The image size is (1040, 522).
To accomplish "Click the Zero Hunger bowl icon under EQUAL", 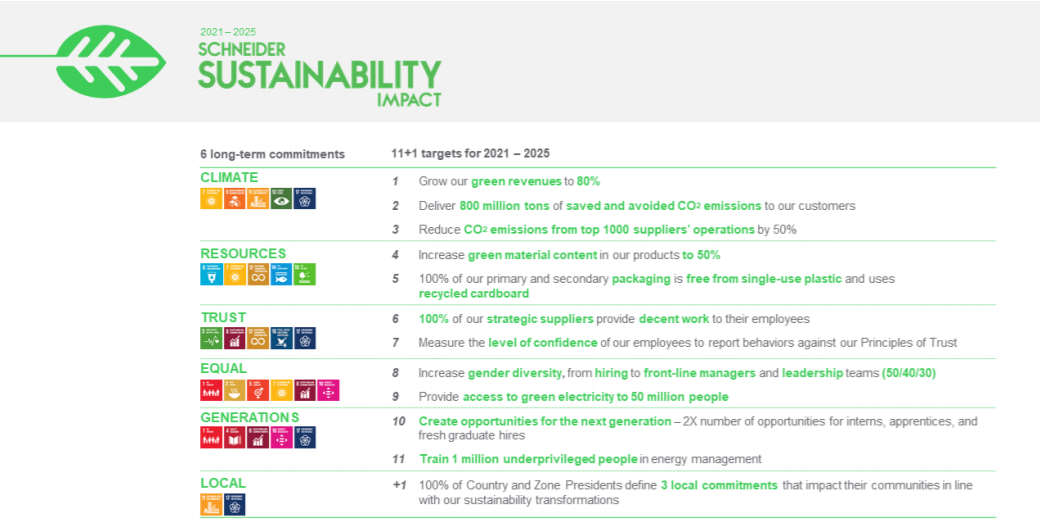I will tap(235, 389).
